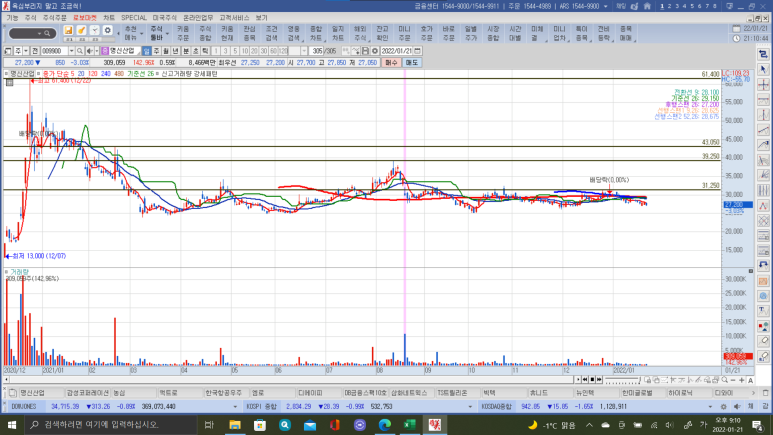Click the top toolbar search box
Viewport: 773px width, 435px height.
[33, 33]
